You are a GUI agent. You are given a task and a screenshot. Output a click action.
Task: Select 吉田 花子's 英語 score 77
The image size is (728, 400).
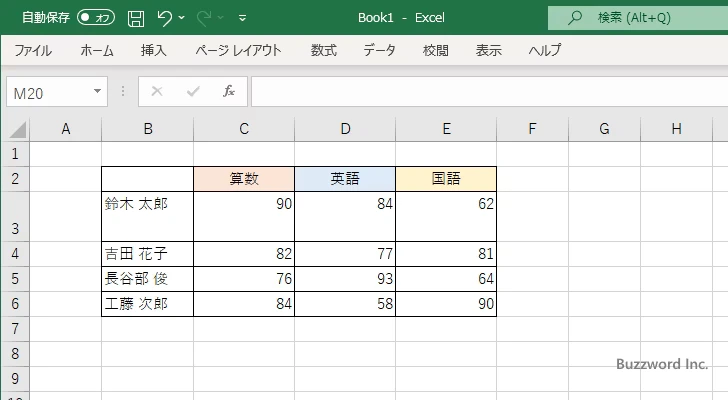(345, 254)
